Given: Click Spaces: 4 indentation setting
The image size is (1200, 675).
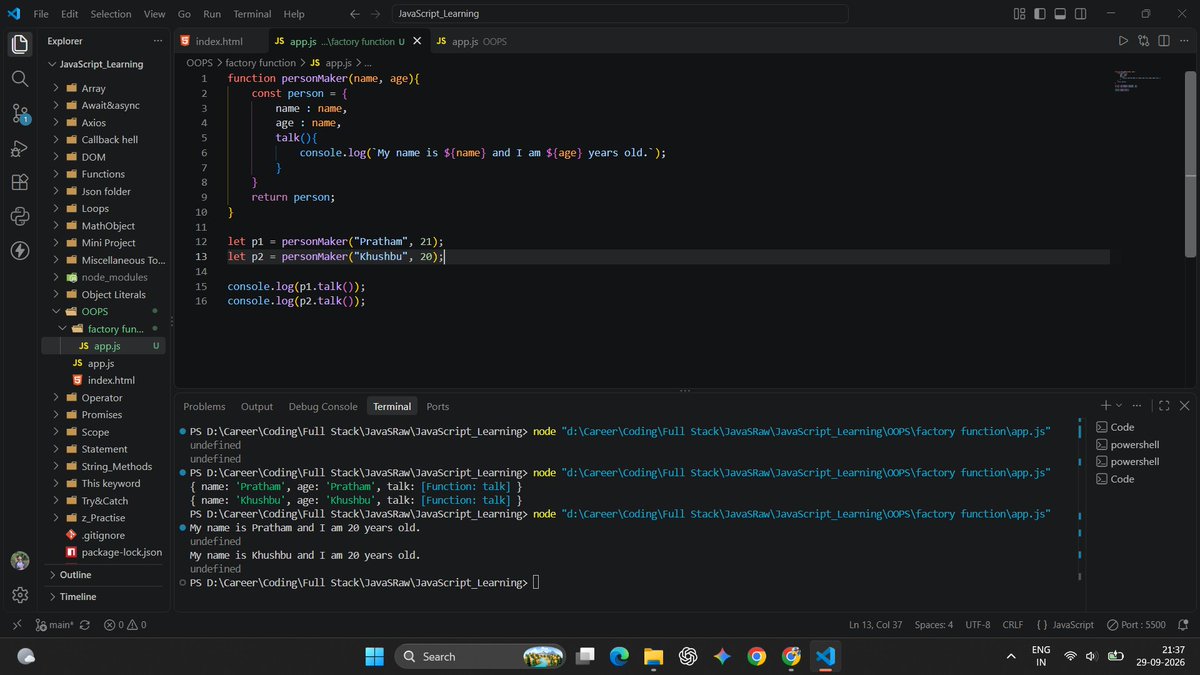Looking at the screenshot, I should click(x=934, y=624).
